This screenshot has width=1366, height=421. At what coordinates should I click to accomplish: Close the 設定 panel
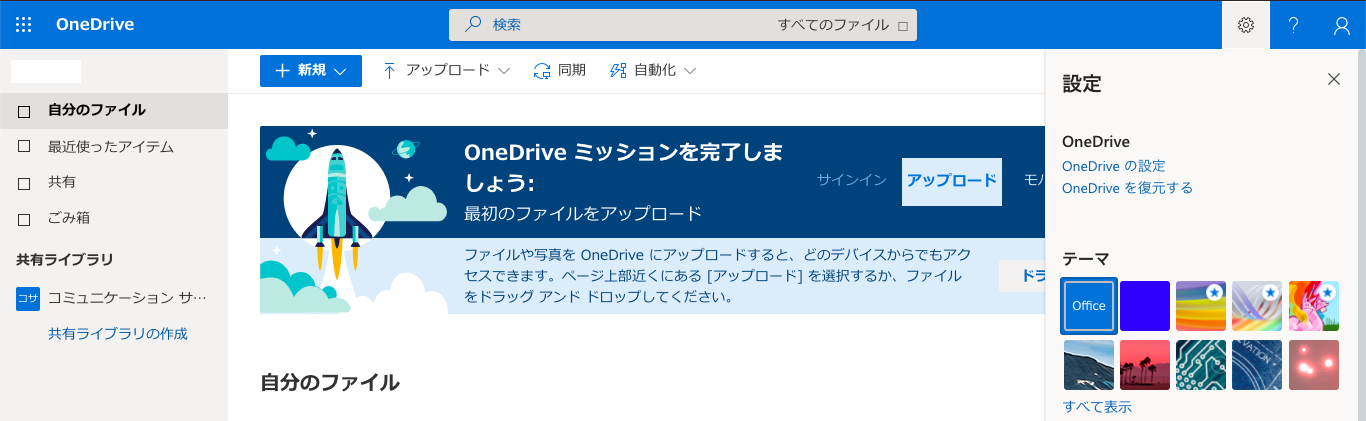click(x=1333, y=79)
